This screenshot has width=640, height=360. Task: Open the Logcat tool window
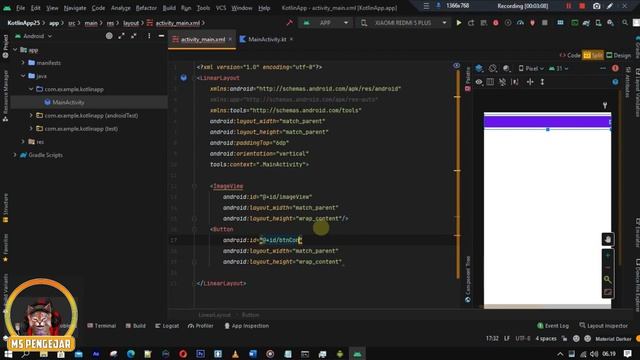point(167,326)
